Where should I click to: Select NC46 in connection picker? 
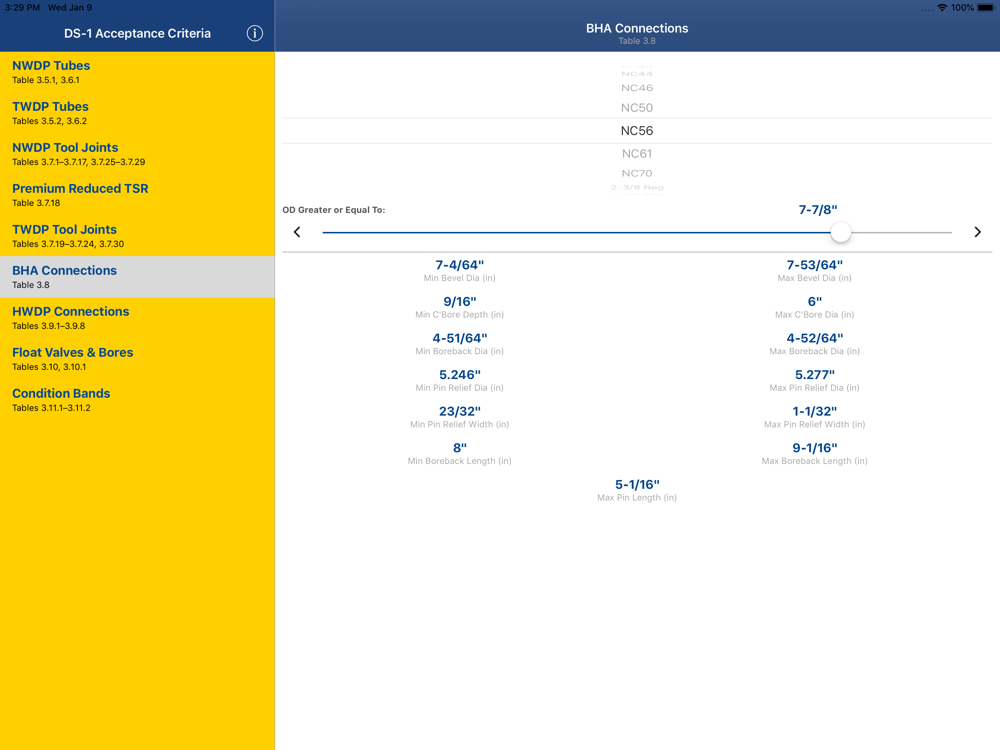click(636, 88)
